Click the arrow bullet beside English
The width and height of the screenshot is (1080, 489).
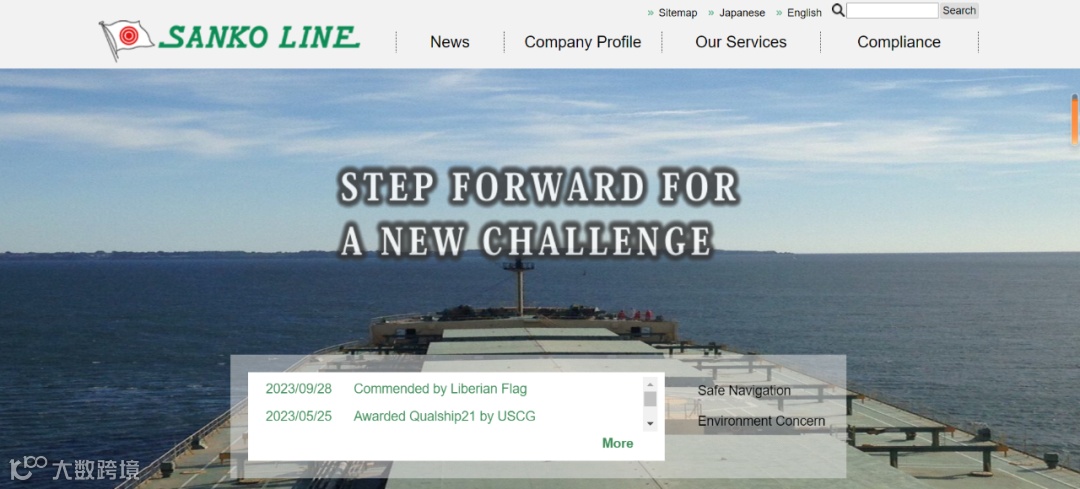pyautogui.click(x=780, y=12)
